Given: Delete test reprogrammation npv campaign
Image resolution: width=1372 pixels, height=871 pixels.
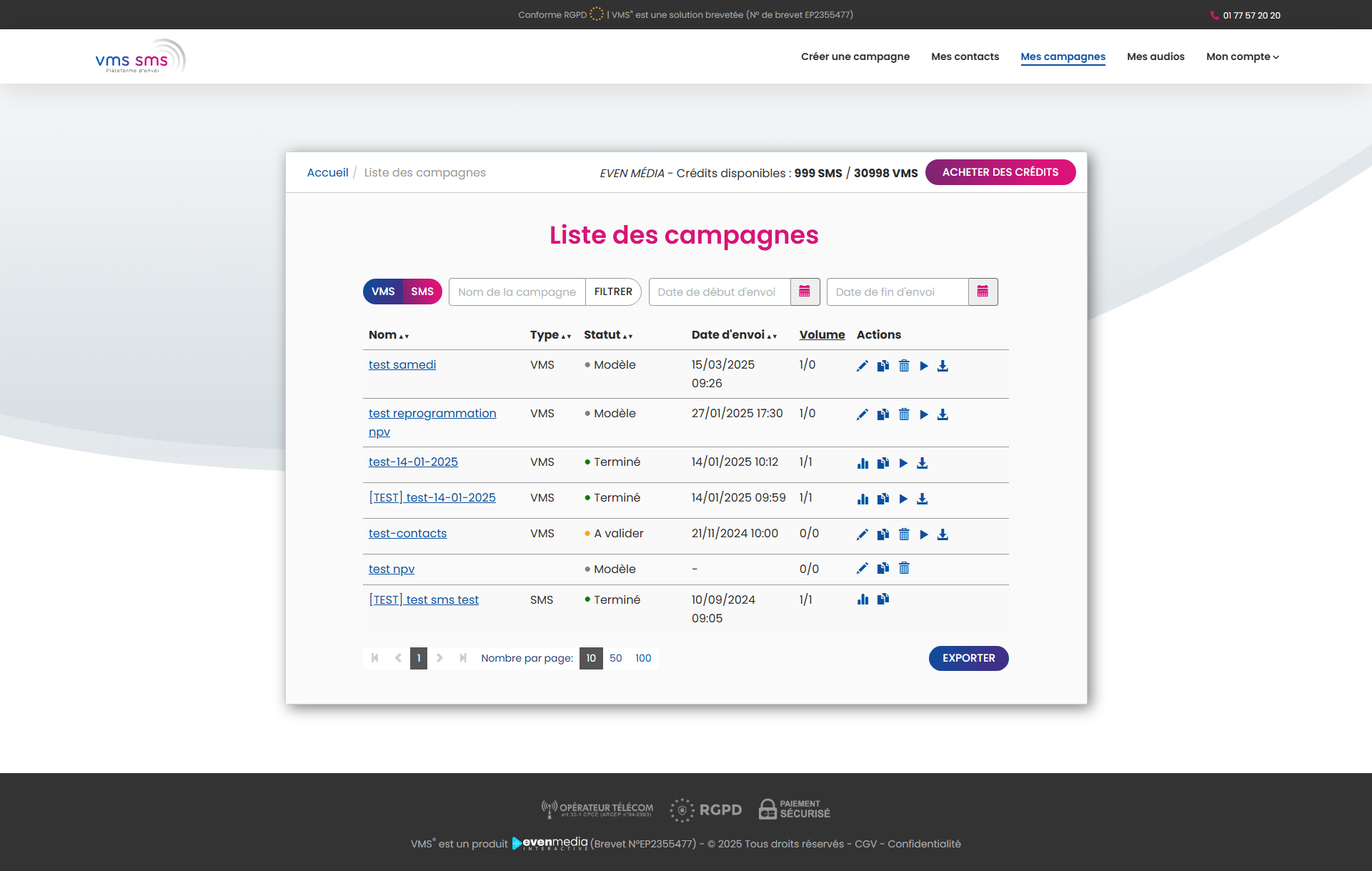Looking at the screenshot, I should click(904, 414).
